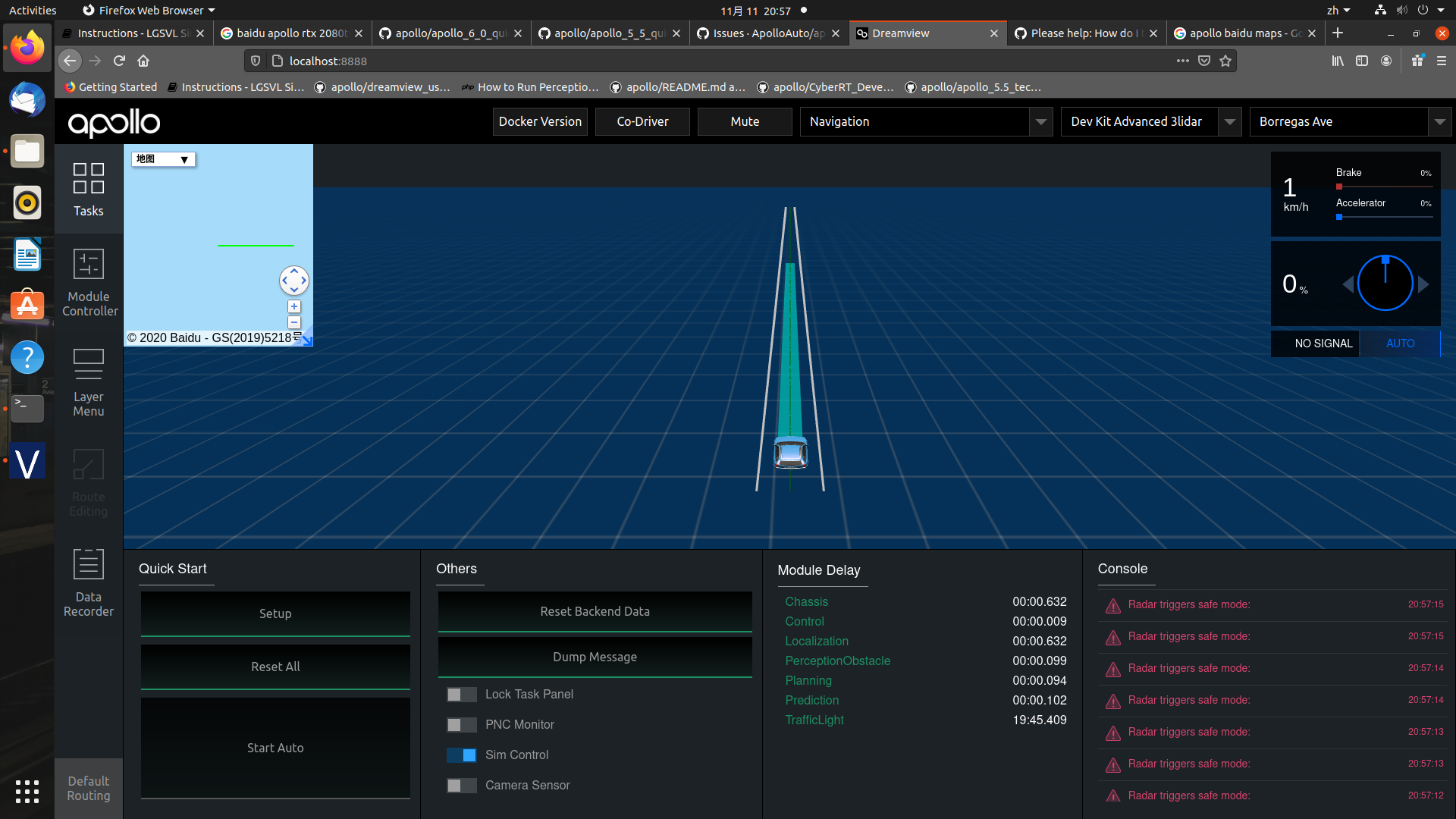Expand the Borregas Ave map dropdown

pos(1439,122)
